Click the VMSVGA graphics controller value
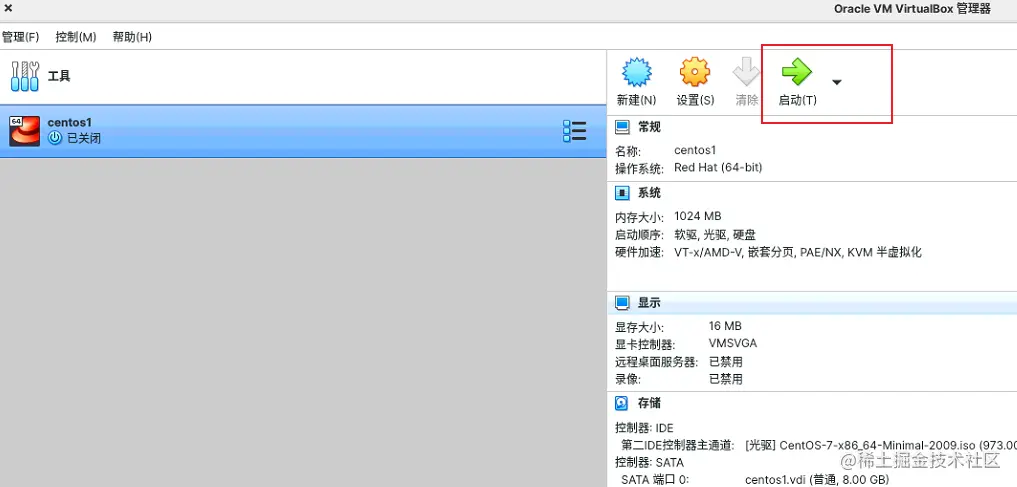 tap(733, 343)
